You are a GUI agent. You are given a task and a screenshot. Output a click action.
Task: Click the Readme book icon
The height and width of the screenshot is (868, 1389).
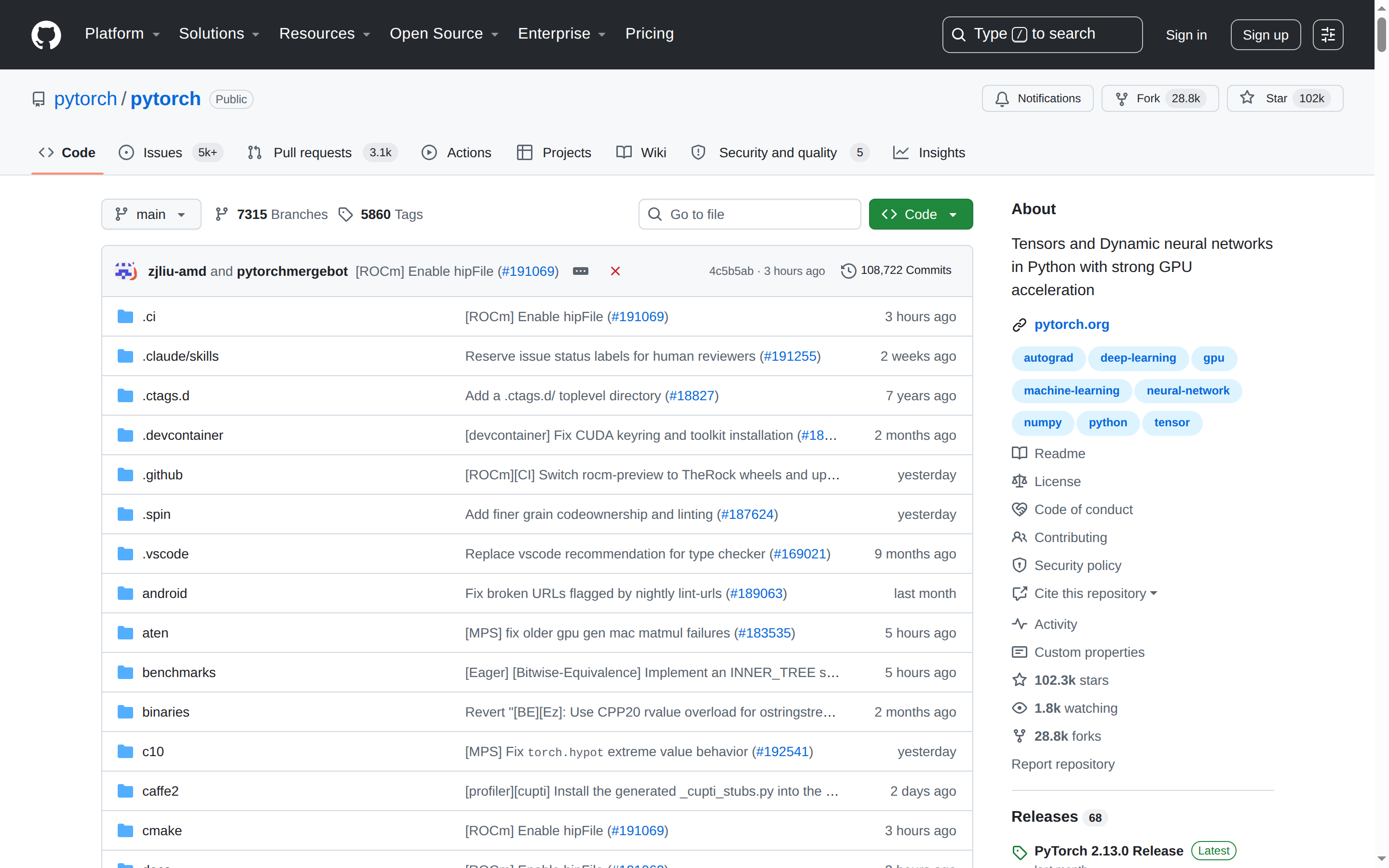coord(1020,453)
